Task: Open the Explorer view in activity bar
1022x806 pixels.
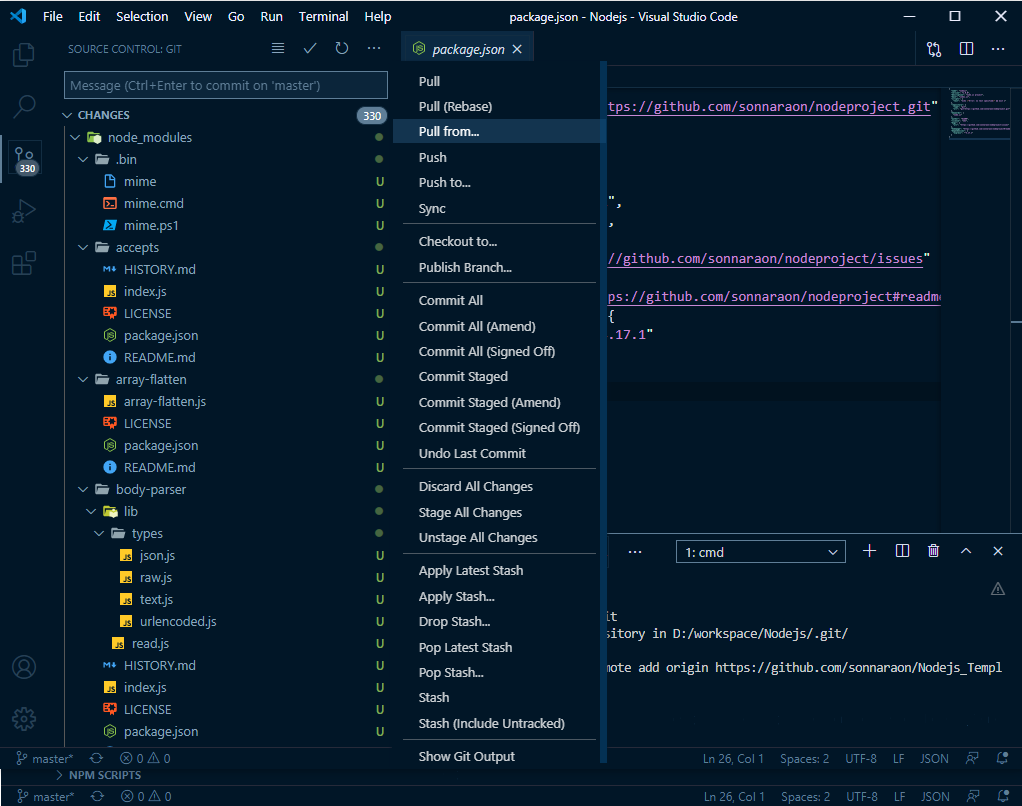Action: tap(23, 55)
